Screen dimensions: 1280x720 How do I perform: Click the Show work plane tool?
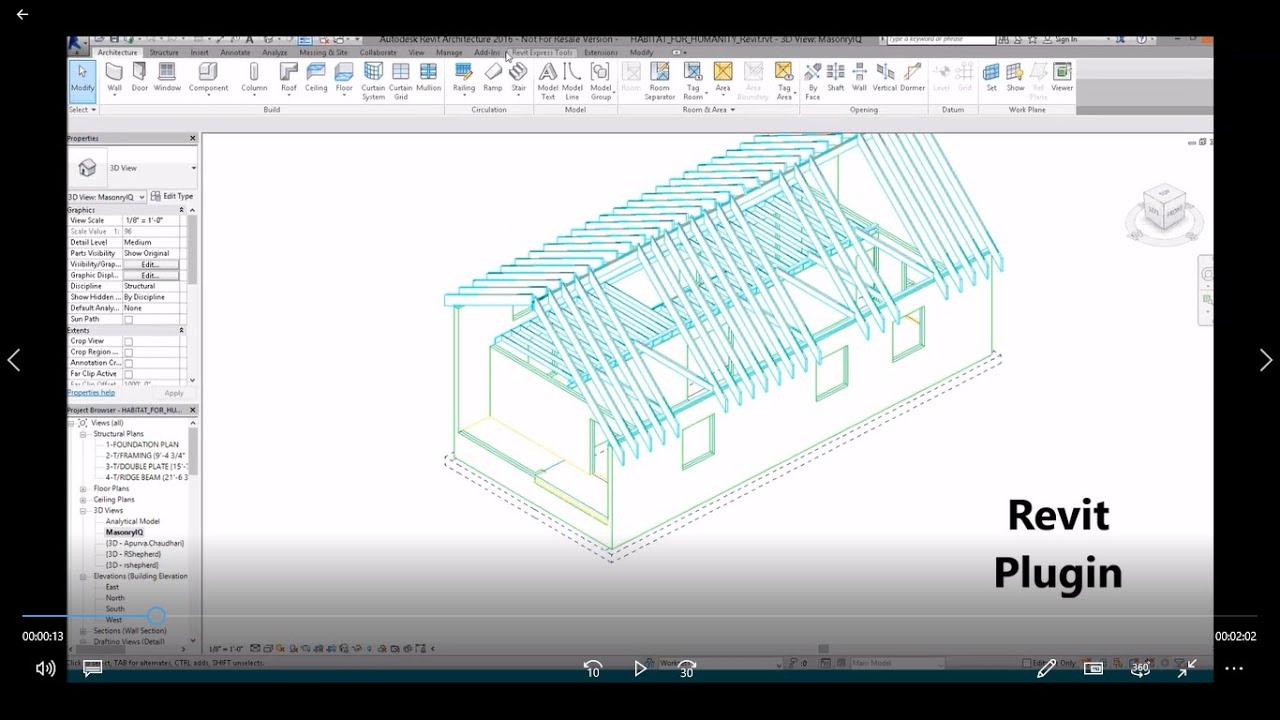(x=1015, y=78)
